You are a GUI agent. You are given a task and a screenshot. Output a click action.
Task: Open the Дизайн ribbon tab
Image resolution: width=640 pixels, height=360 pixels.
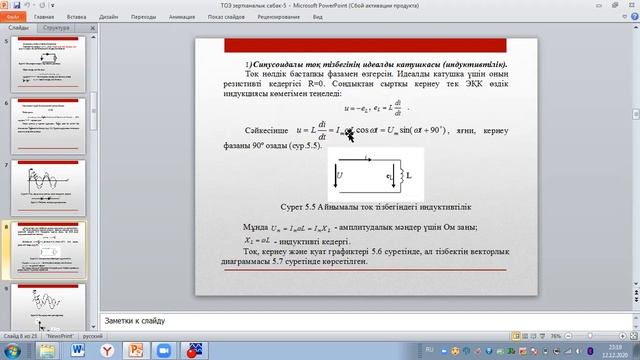coord(109,17)
